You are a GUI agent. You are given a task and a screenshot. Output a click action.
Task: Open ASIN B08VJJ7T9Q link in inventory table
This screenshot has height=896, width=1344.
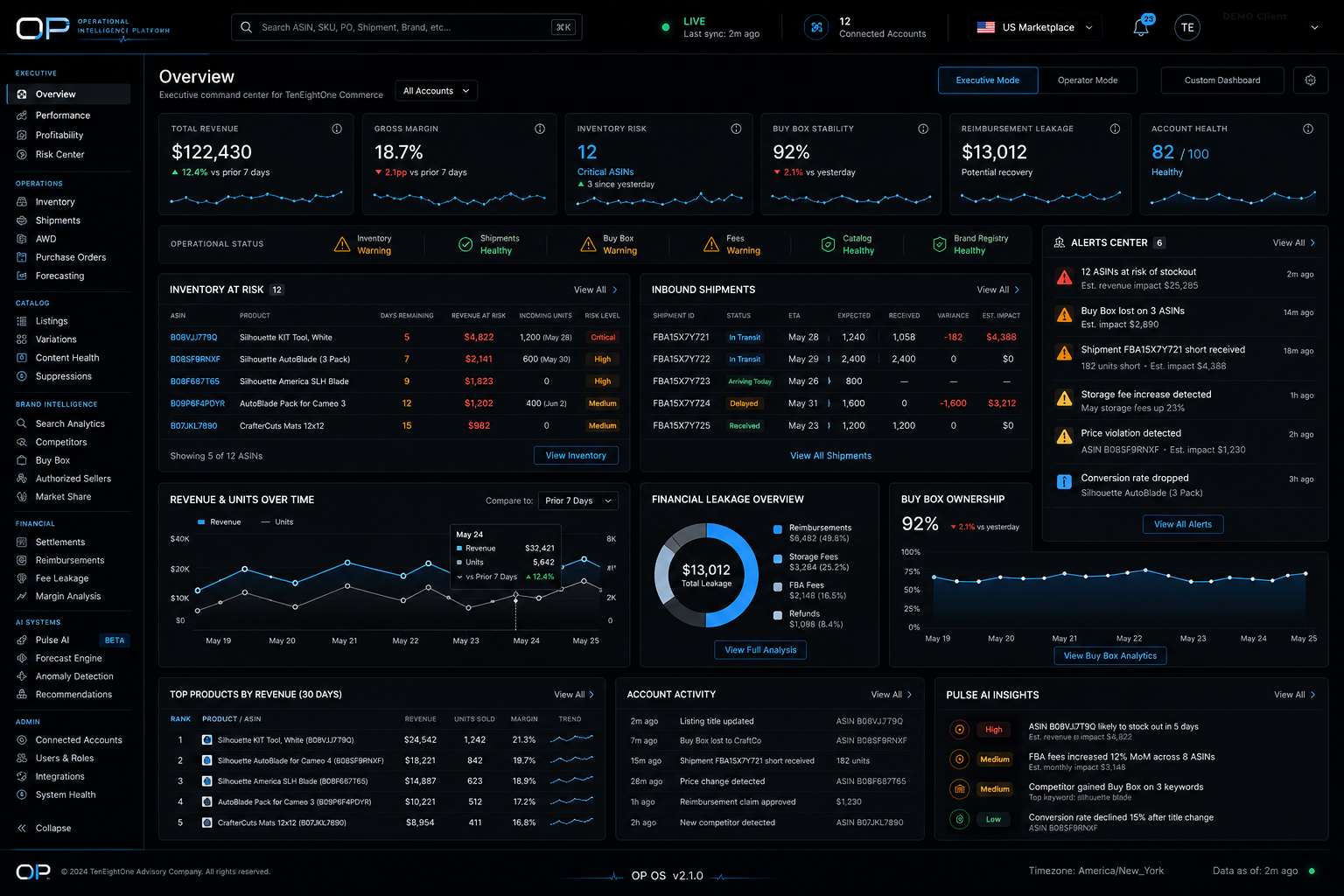tap(193, 338)
